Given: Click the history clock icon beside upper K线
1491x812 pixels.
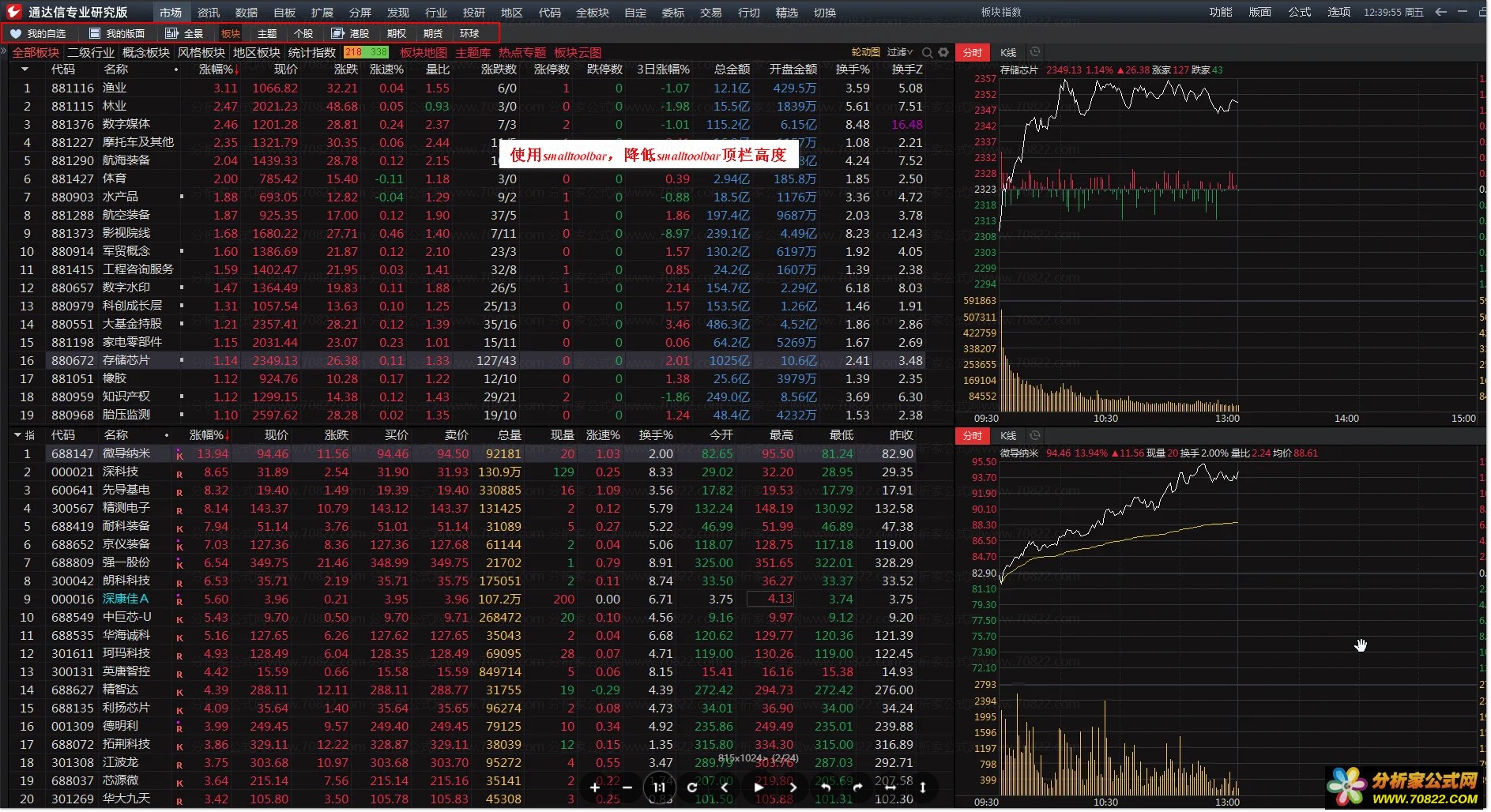Looking at the screenshot, I should 1034,53.
